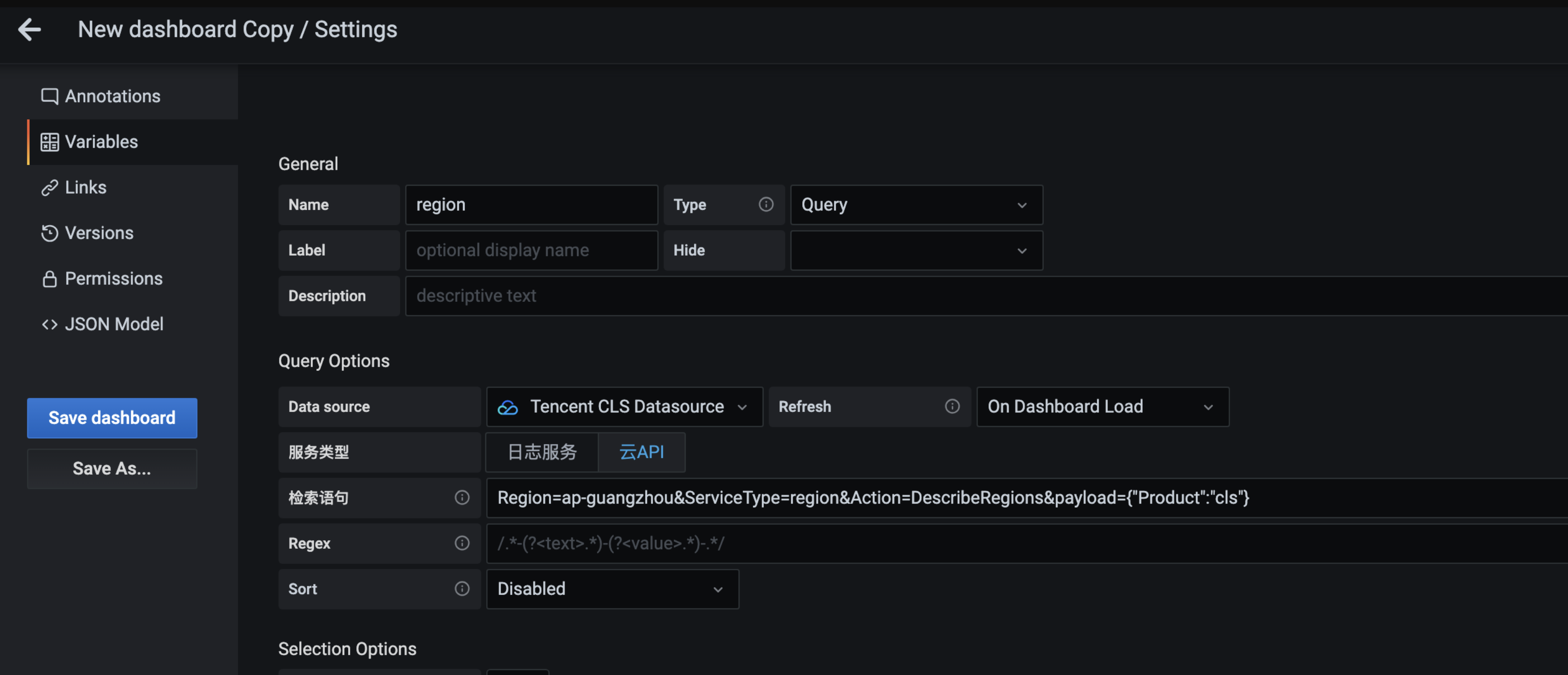Click the JSON Model code brackets icon
Screen dimensions: 1568x675
(49, 324)
